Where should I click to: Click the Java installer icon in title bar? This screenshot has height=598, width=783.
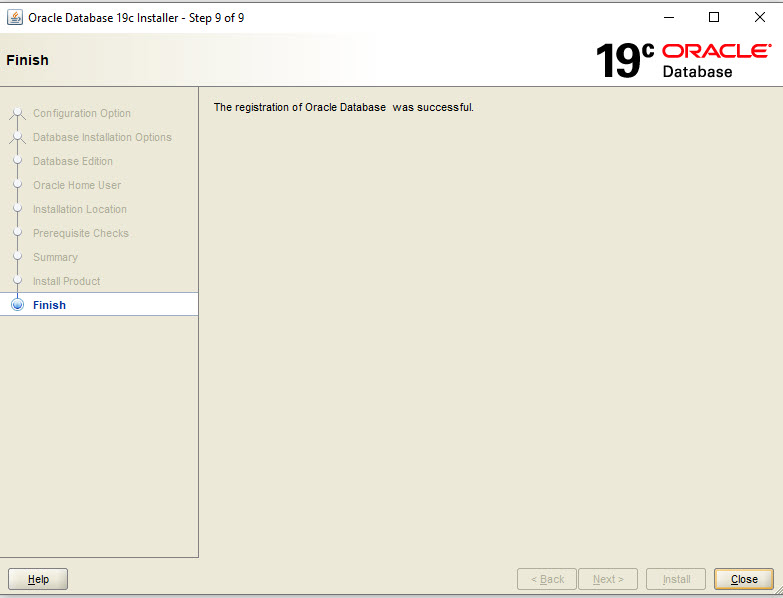14,17
